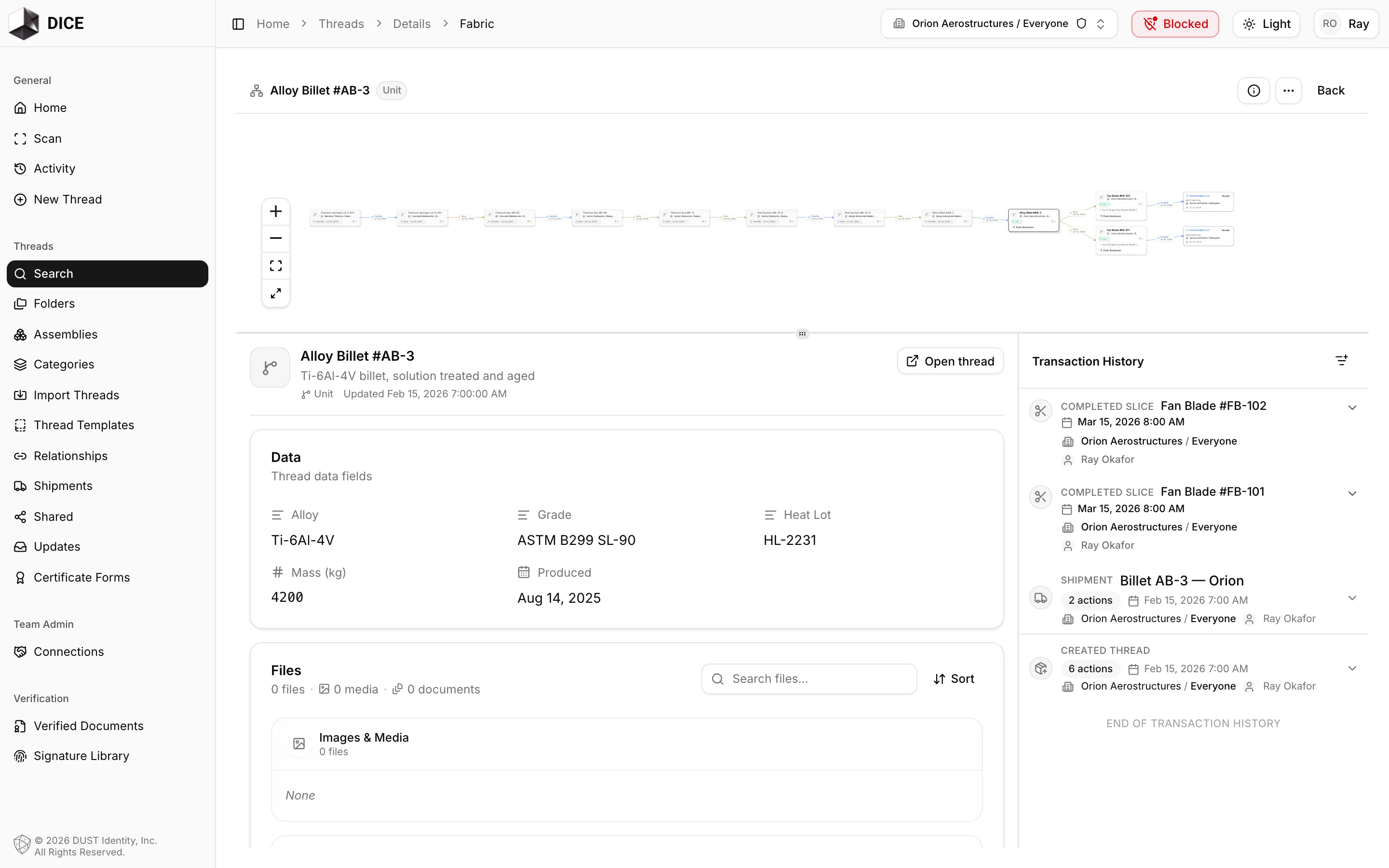Open the info icon button
Viewport: 1389px width, 868px height.
click(x=1253, y=91)
